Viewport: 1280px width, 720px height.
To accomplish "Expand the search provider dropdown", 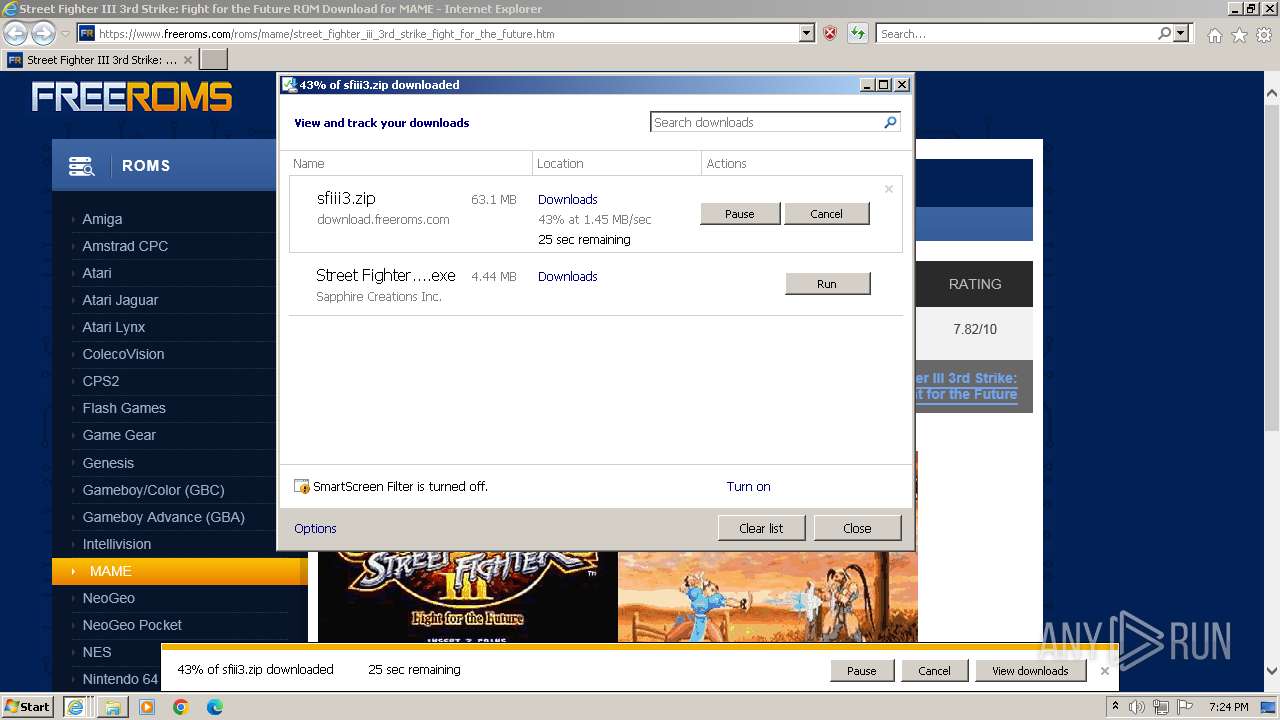I will (1181, 34).
